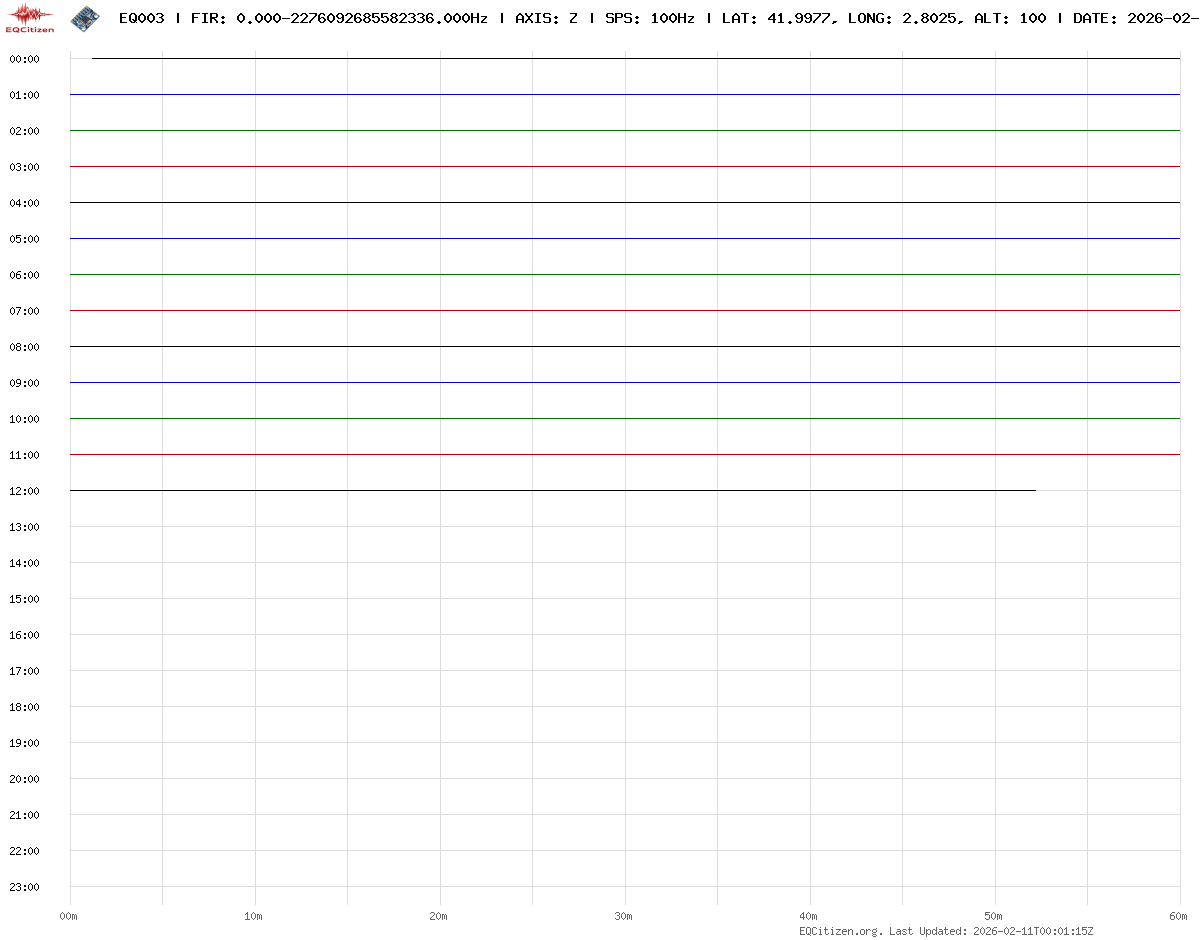Click the EQ003 station name in header
The width and height of the screenshot is (1200, 940).
point(141,19)
